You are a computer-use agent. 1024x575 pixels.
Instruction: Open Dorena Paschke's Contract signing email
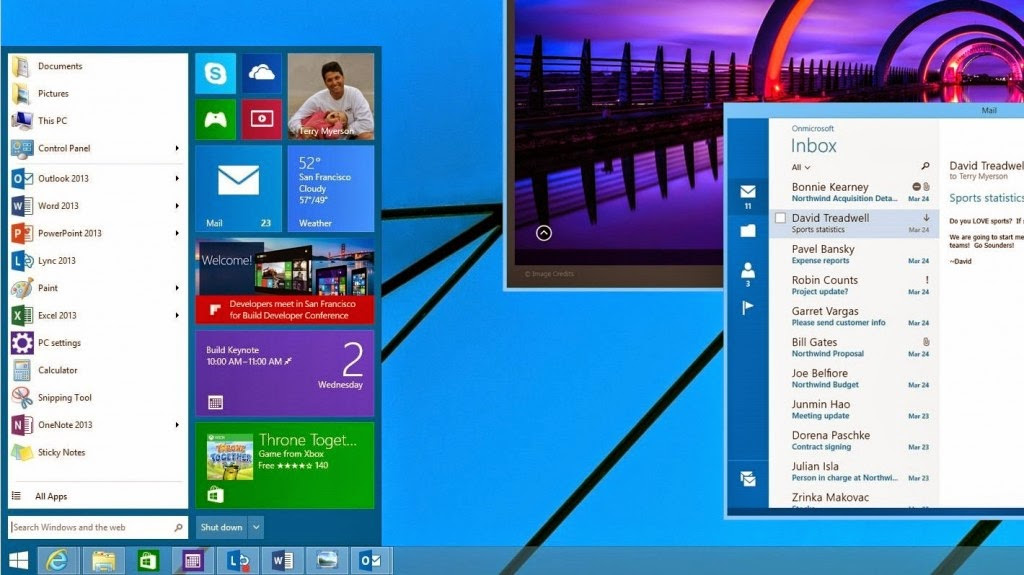pos(854,440)
